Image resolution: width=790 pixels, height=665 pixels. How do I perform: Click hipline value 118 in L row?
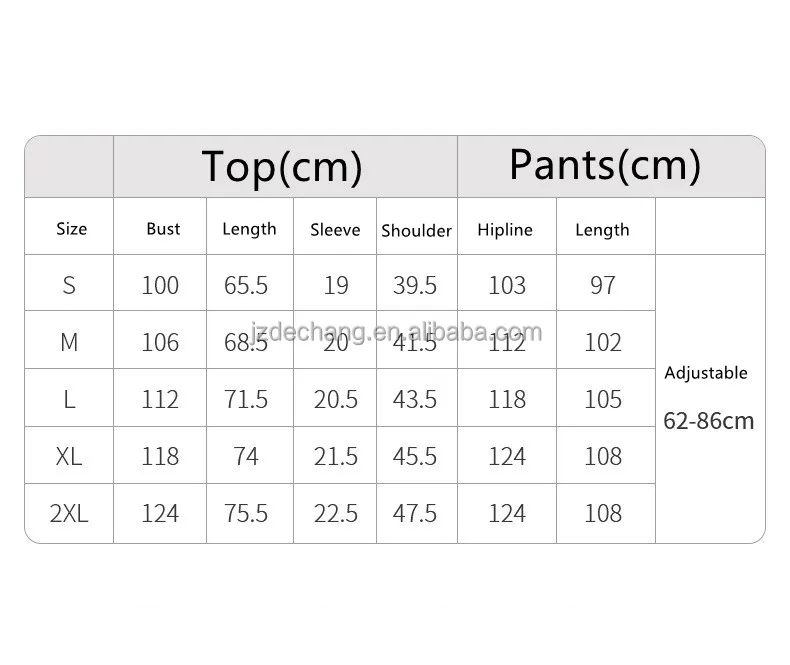click(507, 399)
